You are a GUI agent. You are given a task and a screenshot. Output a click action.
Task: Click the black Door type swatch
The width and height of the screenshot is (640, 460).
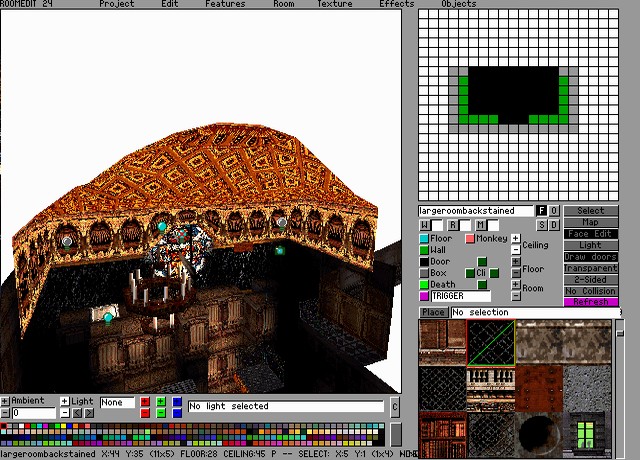click(423, 262)
